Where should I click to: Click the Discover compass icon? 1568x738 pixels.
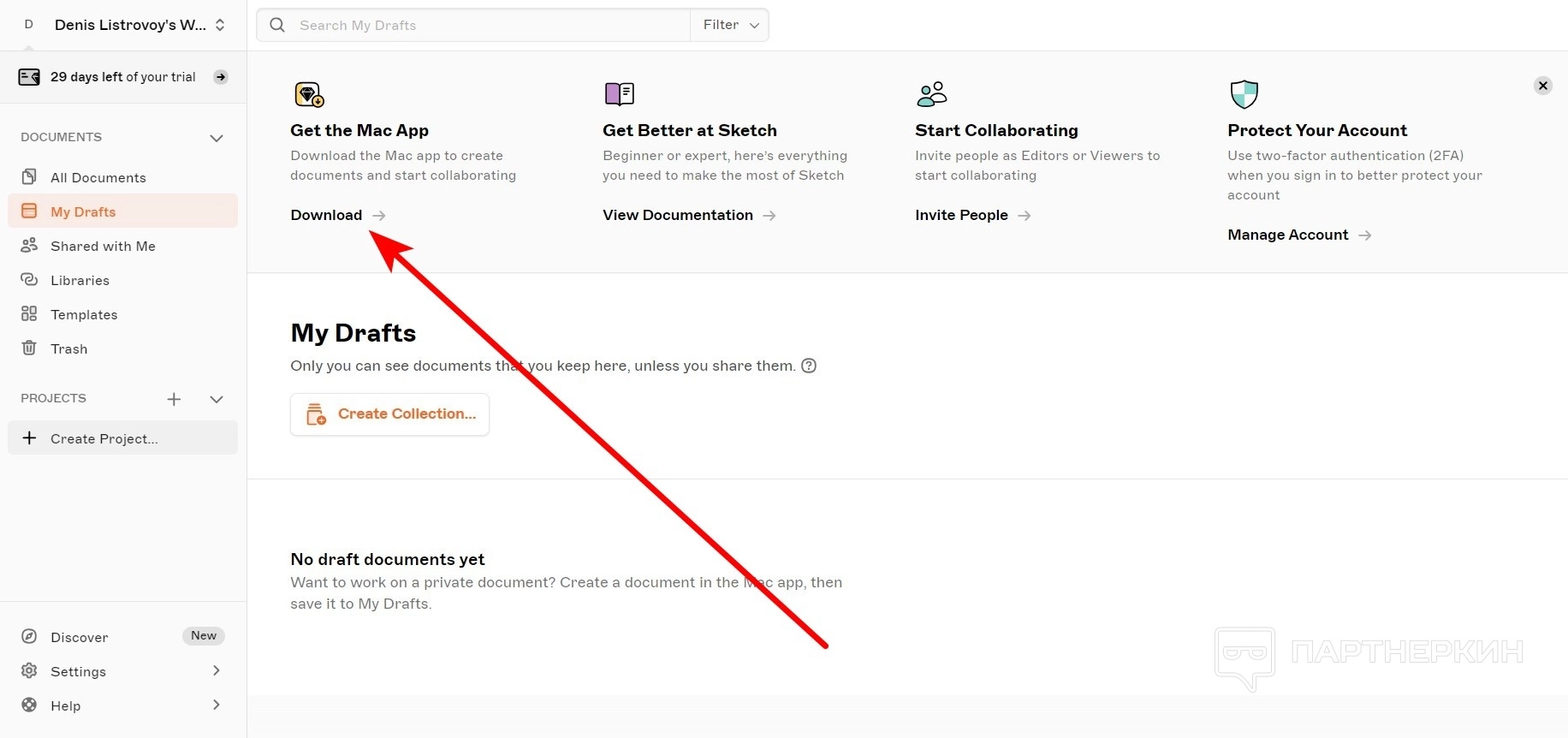[x=29, y=637]
